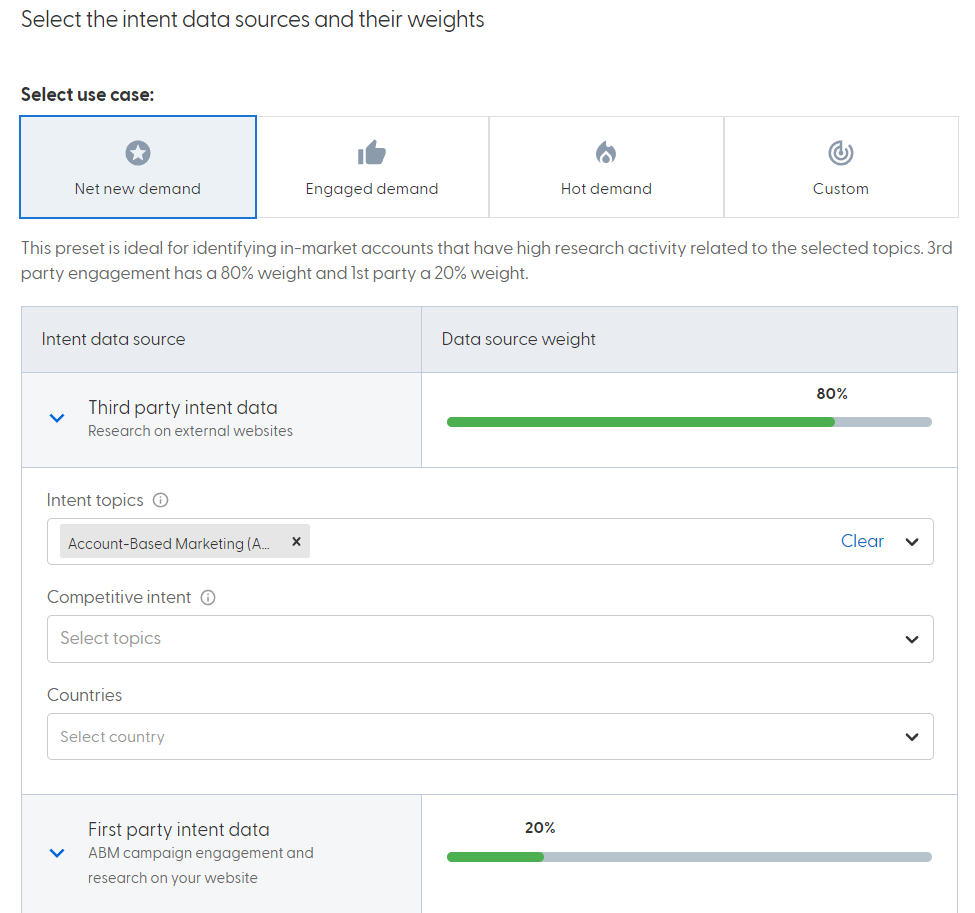Viewport: 975px width, 913px height.
Task: Click the thumbs-up icon for Engaged demand
Action: pyautogui.click(x=371, y=152)
